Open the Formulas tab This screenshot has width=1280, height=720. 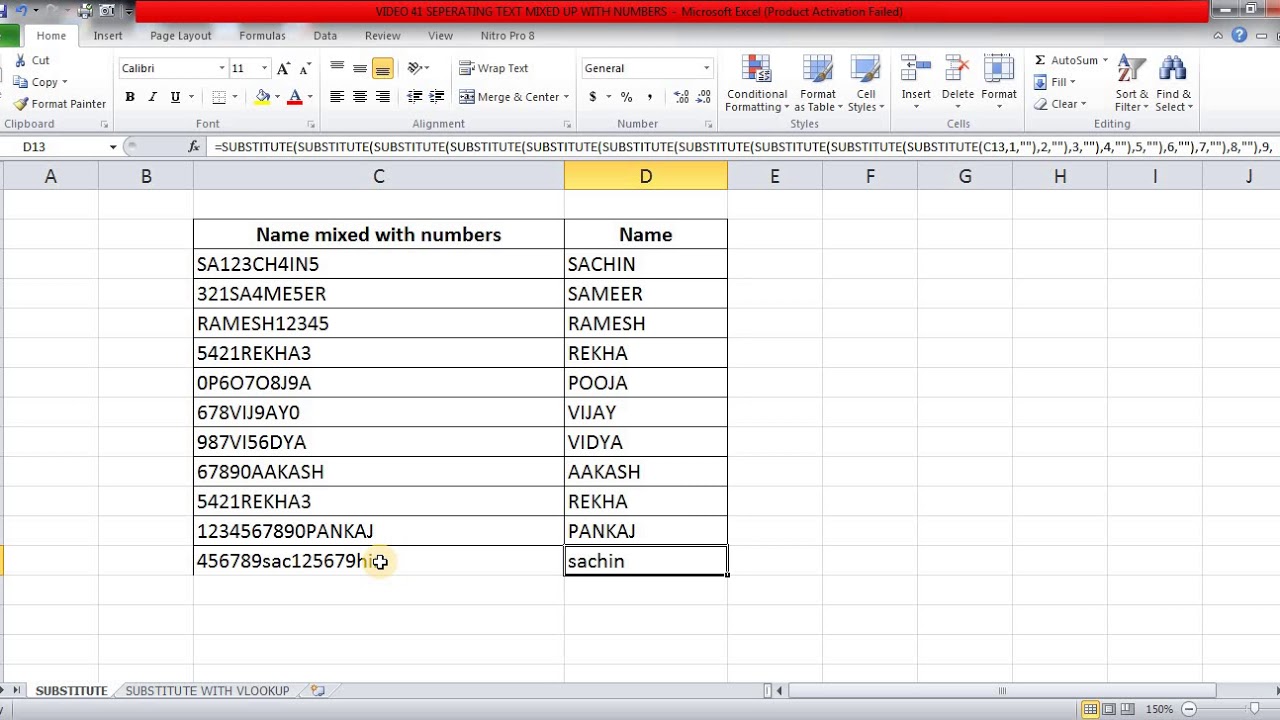pyautogui.click(x=262, y=35)
